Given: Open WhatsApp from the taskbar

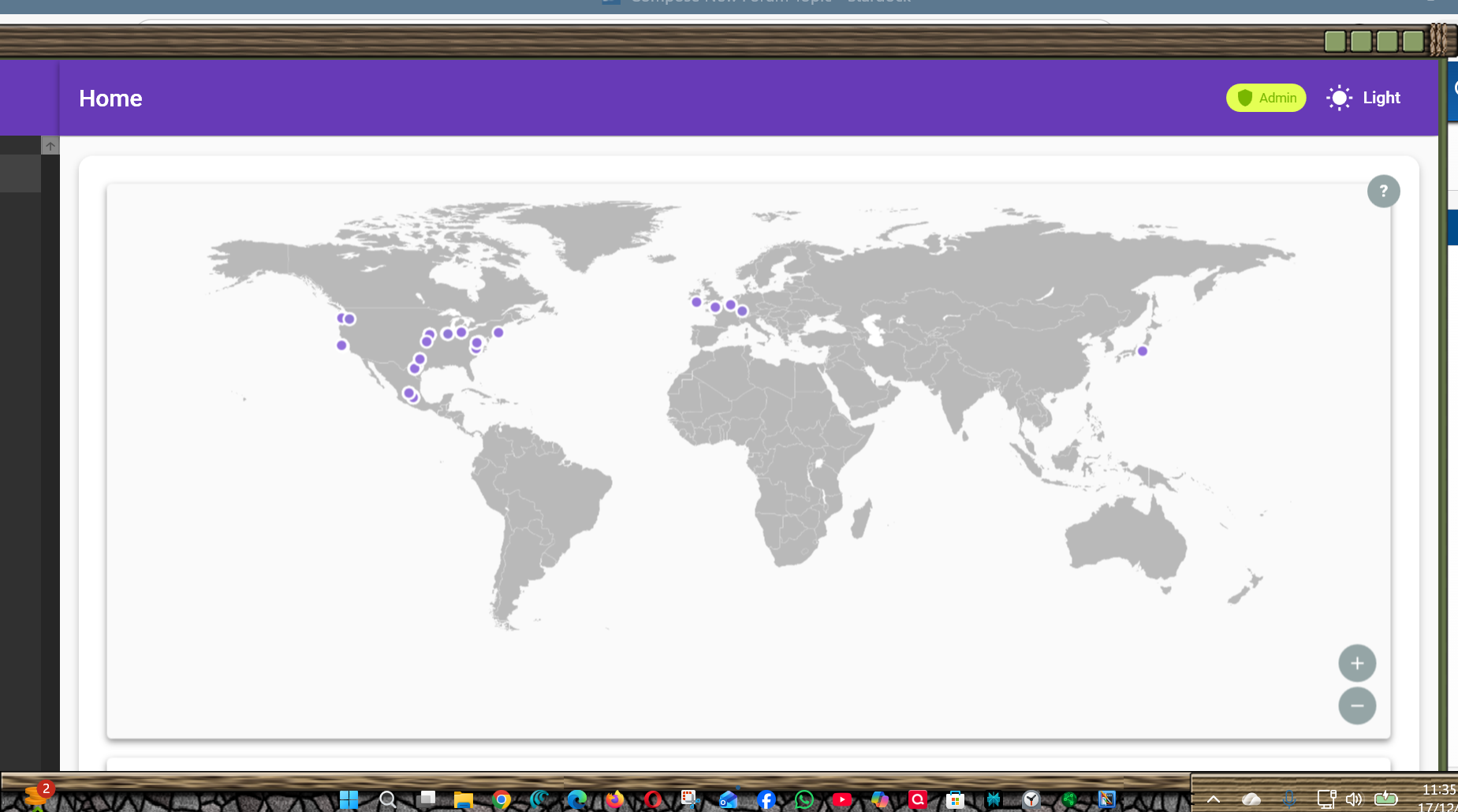Looking at the screenshot, I should coord(804,799).
